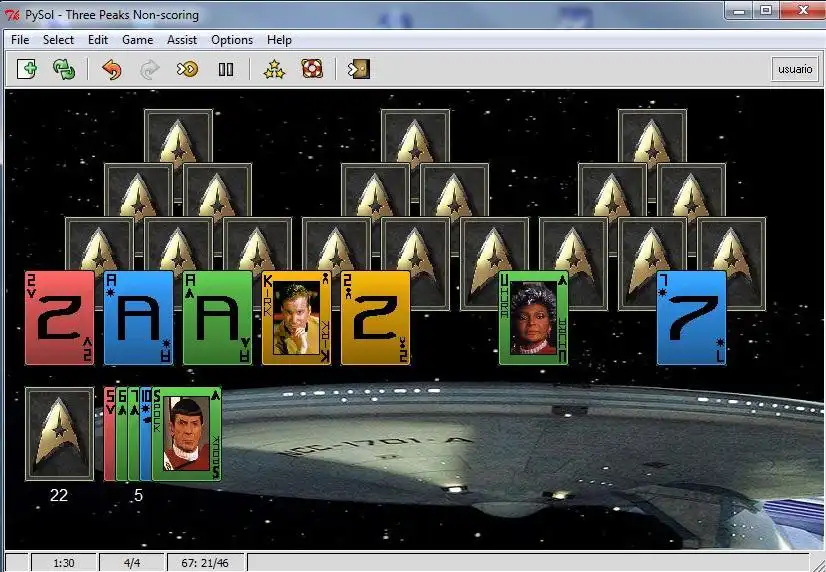Open the Assist menu
Image resolution: width=826 pixels, height=572 pixels.
182,40
